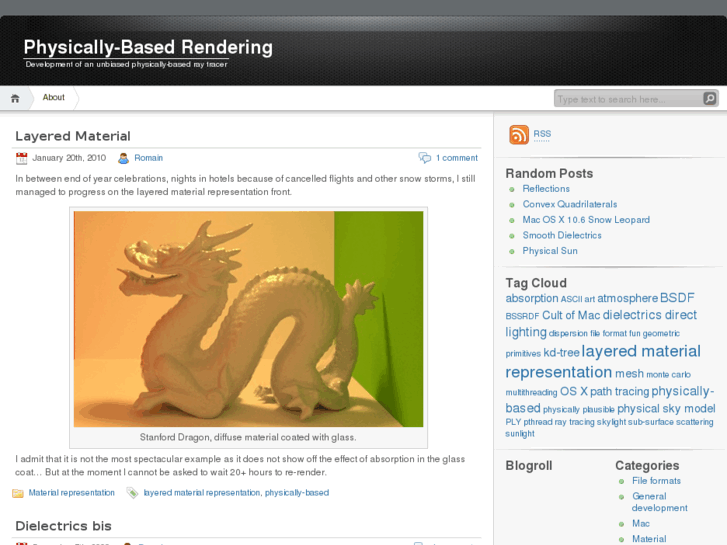Select the atmosphere tag

click(x=627, y=298)
